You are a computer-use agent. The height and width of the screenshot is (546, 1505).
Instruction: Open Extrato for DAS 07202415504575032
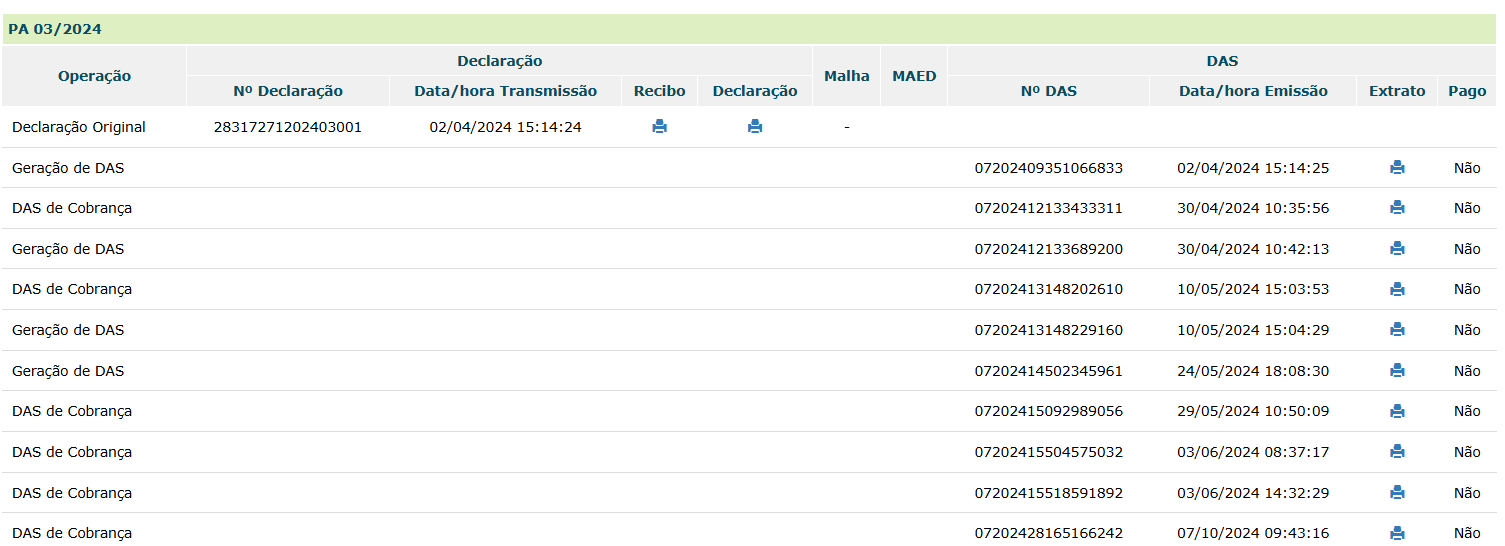click(x=1397, y=452)
